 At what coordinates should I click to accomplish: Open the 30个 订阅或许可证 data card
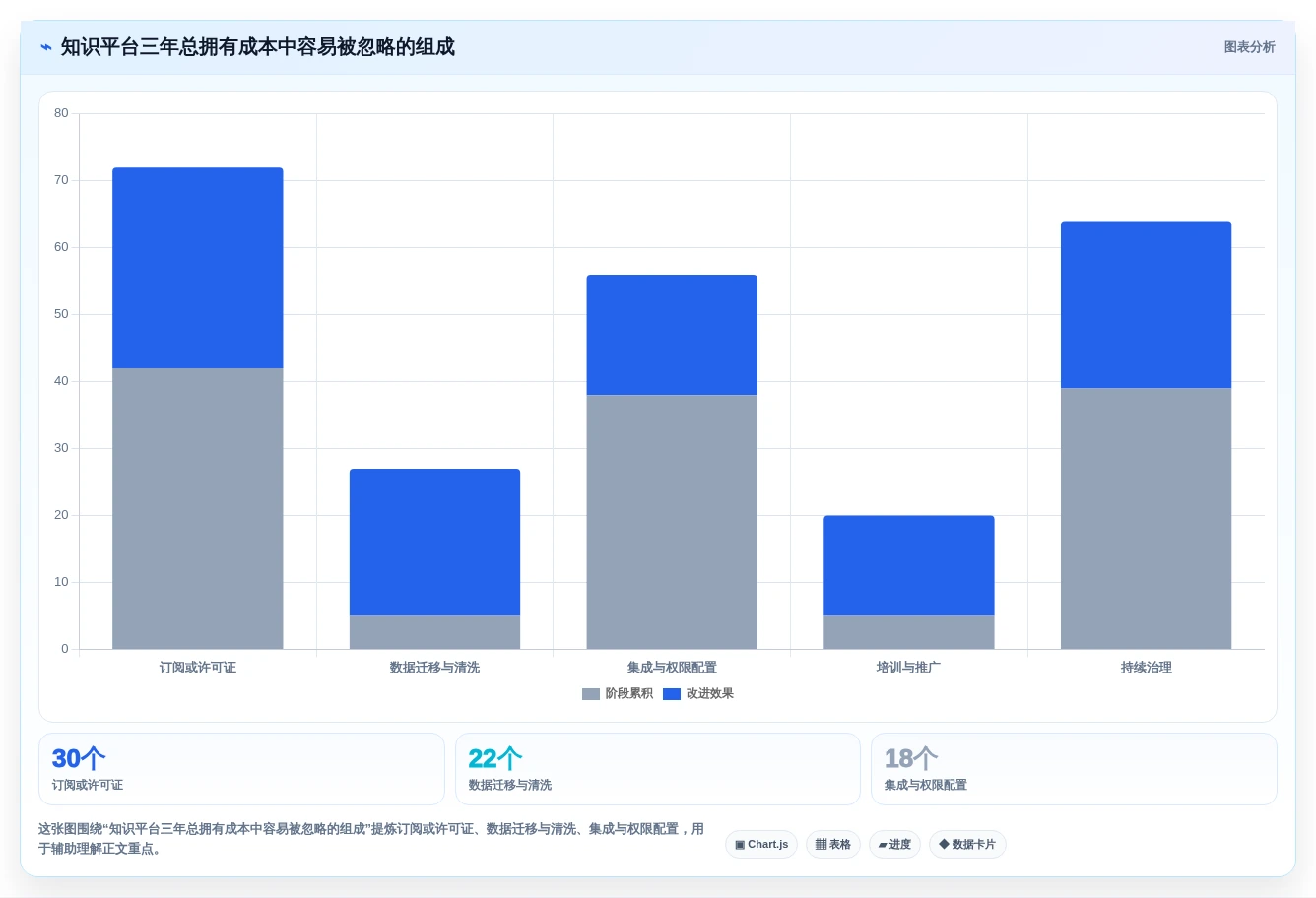241,769
